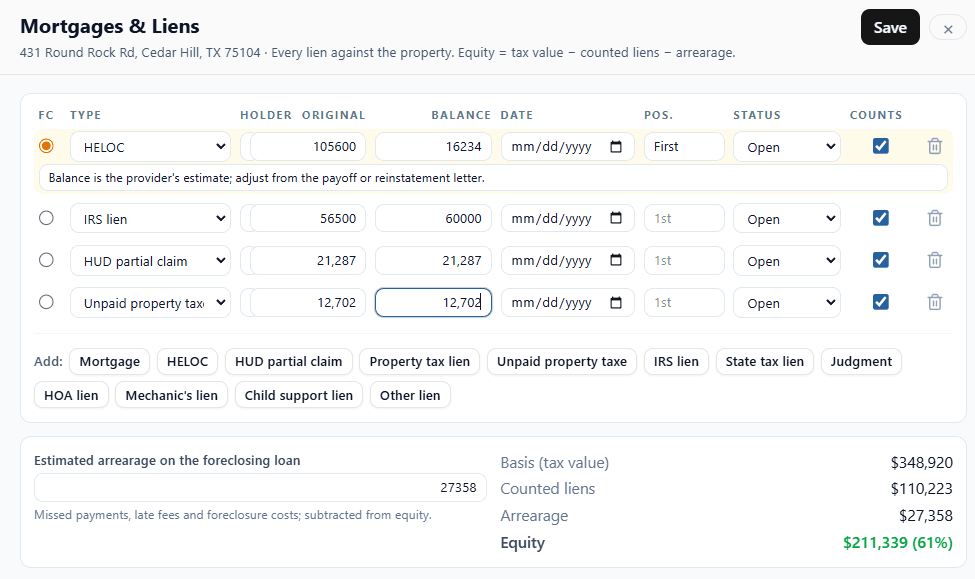975x579 pixels.
Task: Add a Judgment lien
Action: click(x=861, y=362)
